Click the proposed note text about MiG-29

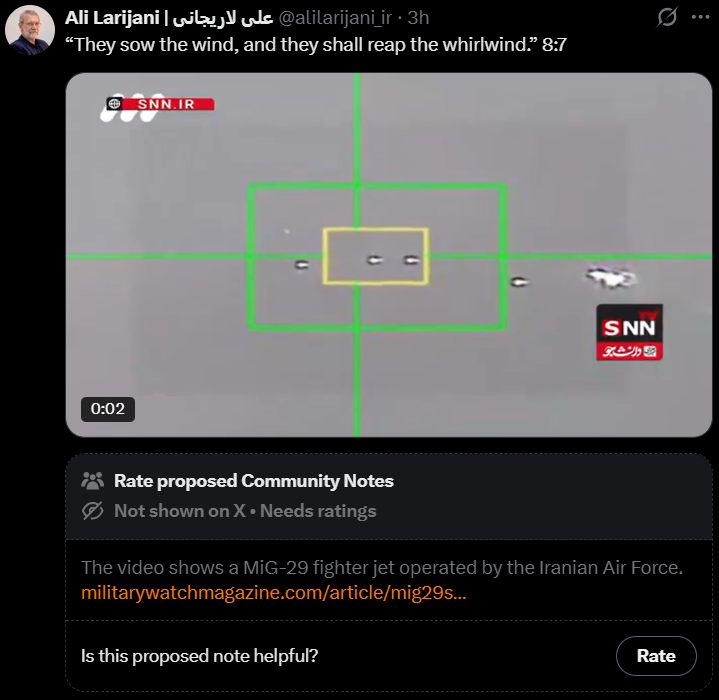click(382, 568)
